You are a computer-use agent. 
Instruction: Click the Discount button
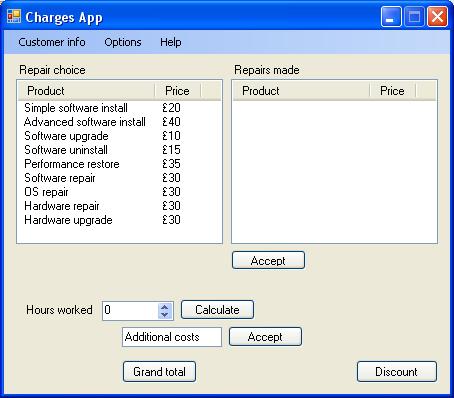tap(397, 372)
